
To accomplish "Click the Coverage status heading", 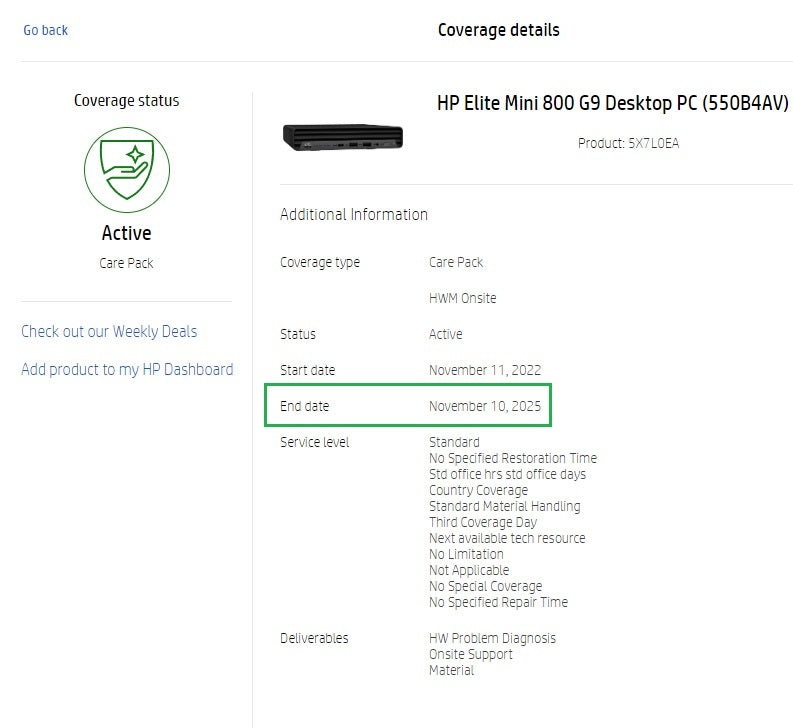I will pyautogui.click(x=126, y=101).
